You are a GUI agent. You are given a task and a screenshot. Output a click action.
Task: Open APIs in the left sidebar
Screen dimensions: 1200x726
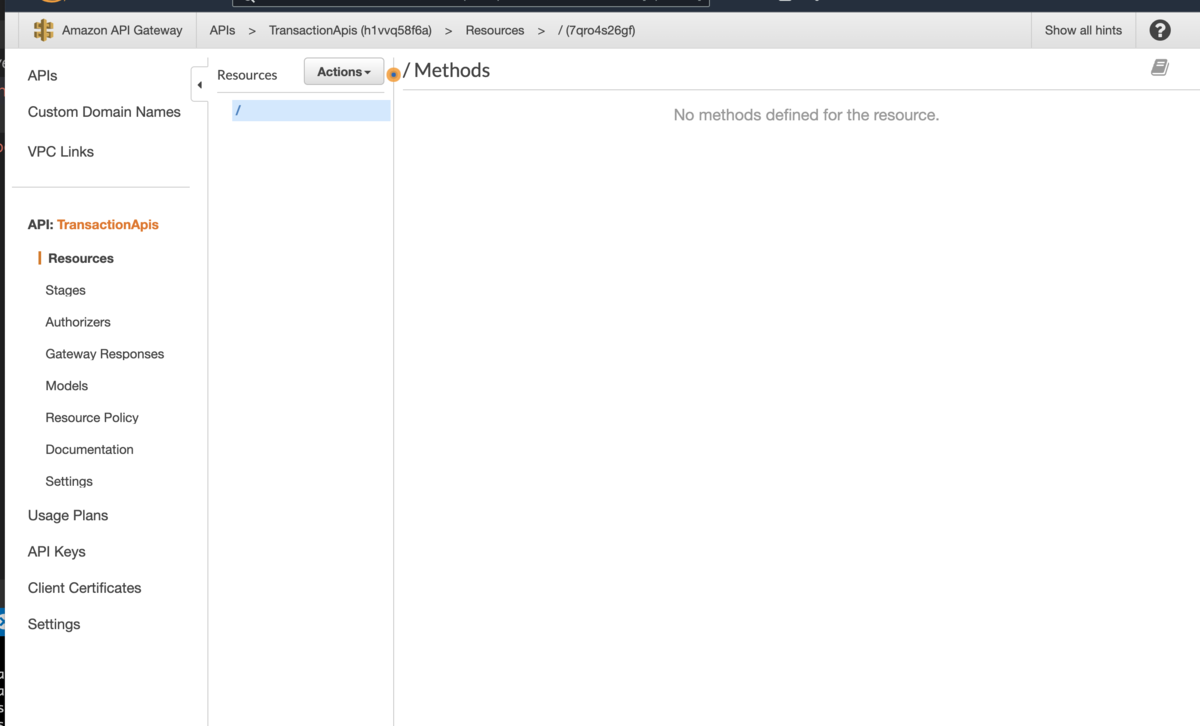point(43,76)
